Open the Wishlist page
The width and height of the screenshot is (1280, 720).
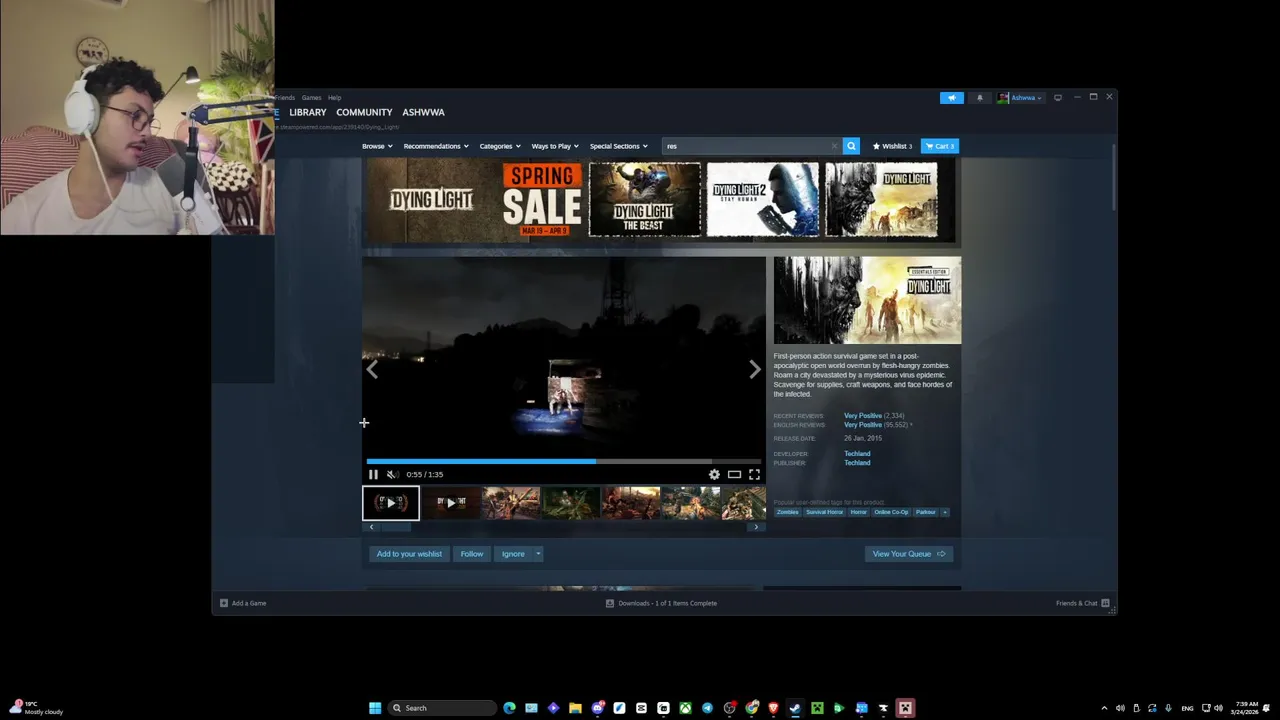(892, 146)
